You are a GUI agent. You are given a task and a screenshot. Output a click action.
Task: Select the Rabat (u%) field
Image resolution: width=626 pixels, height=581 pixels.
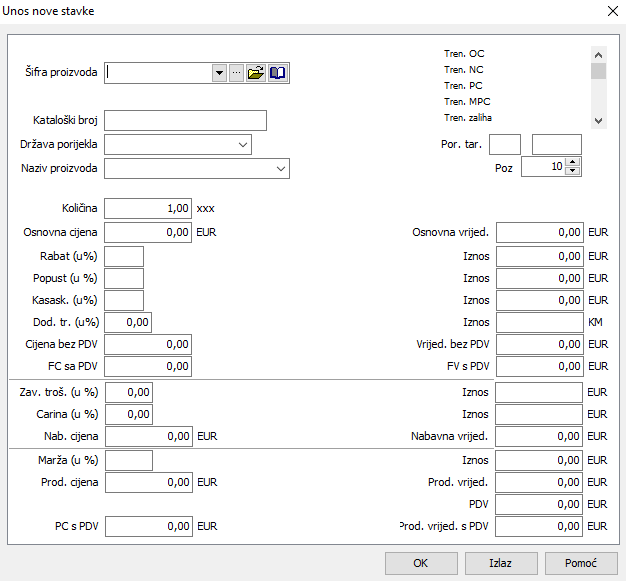(x=124, y=256)
